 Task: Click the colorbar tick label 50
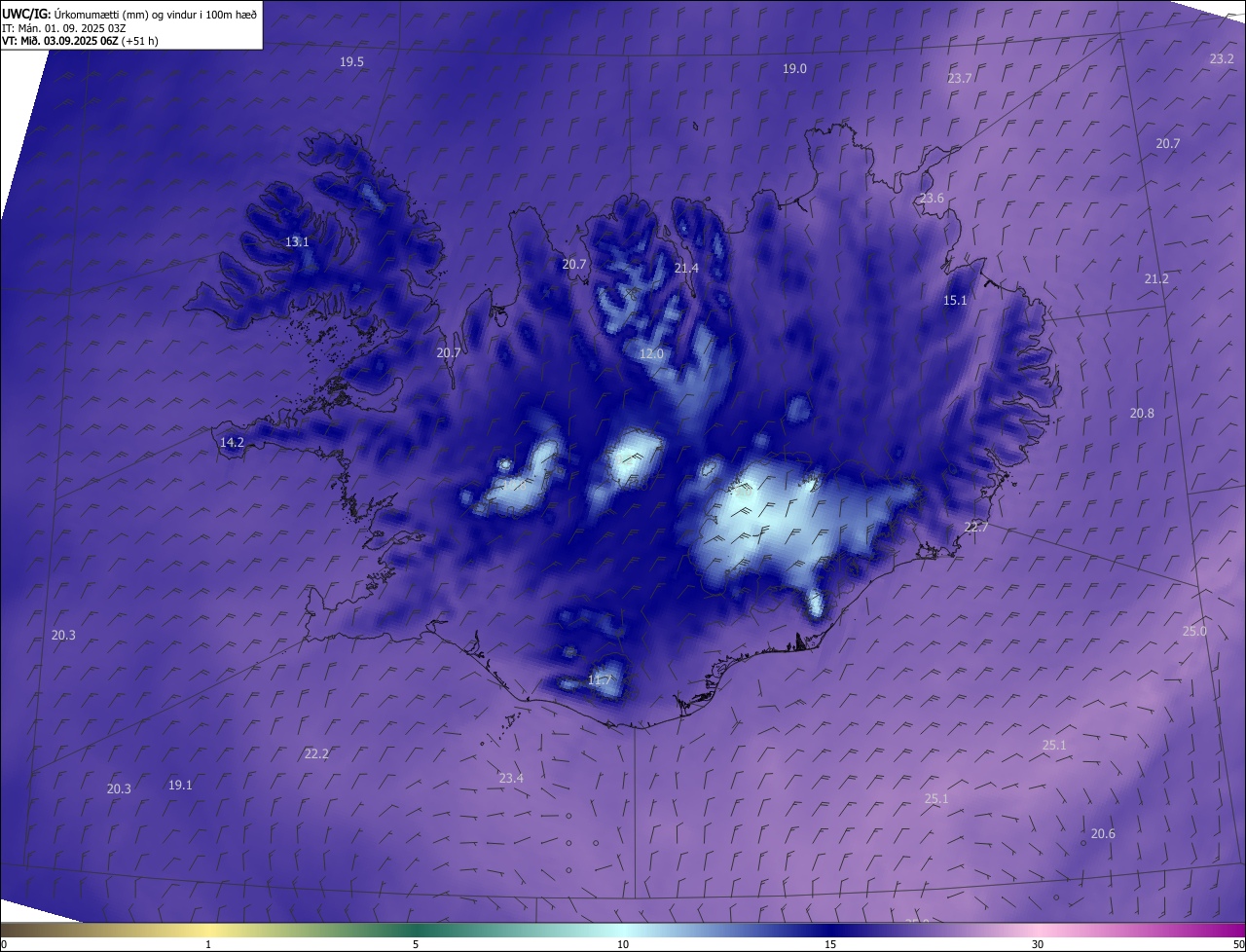(x=1239, y=944)
